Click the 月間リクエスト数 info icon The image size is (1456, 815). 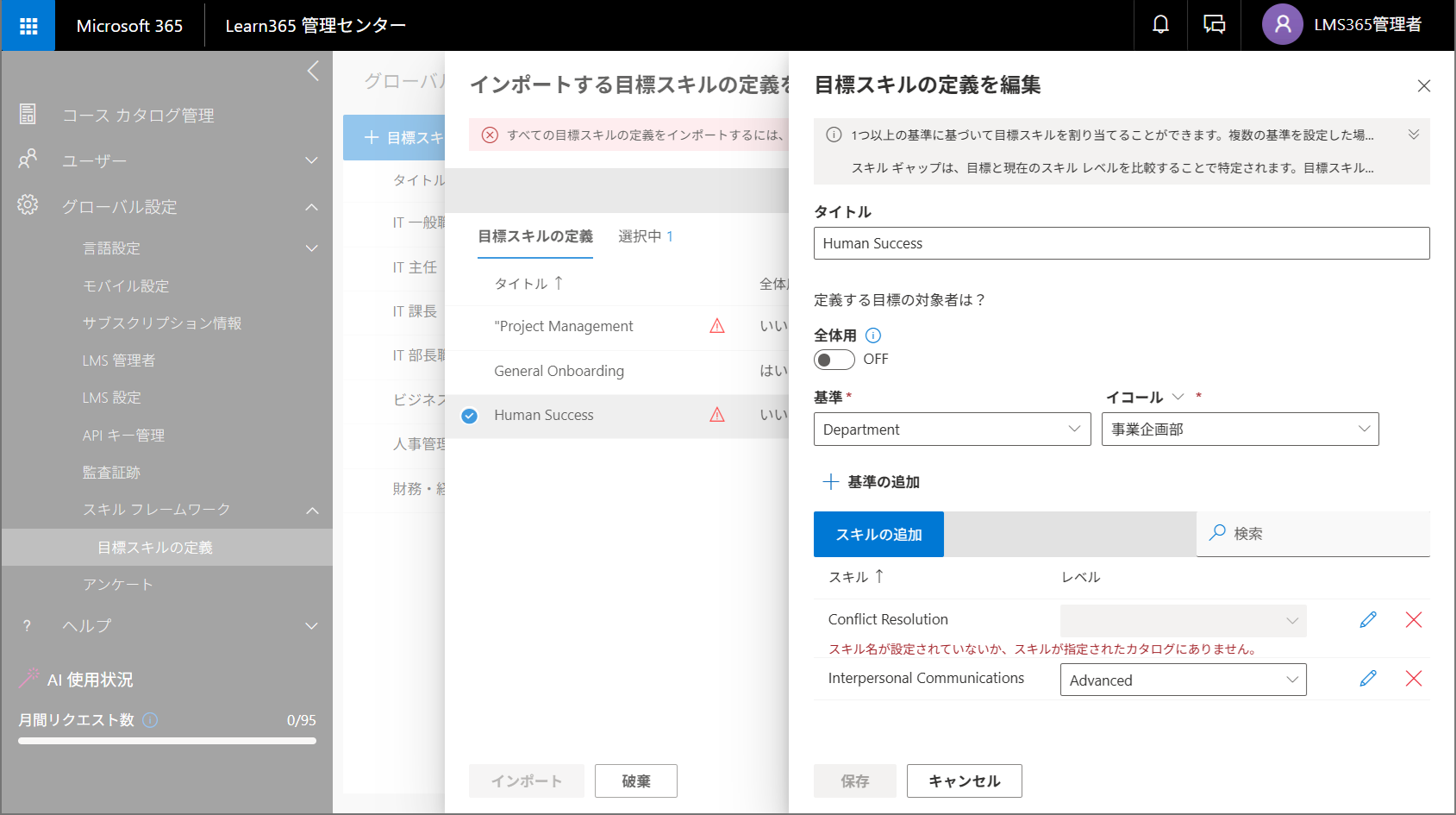(150, 720)
